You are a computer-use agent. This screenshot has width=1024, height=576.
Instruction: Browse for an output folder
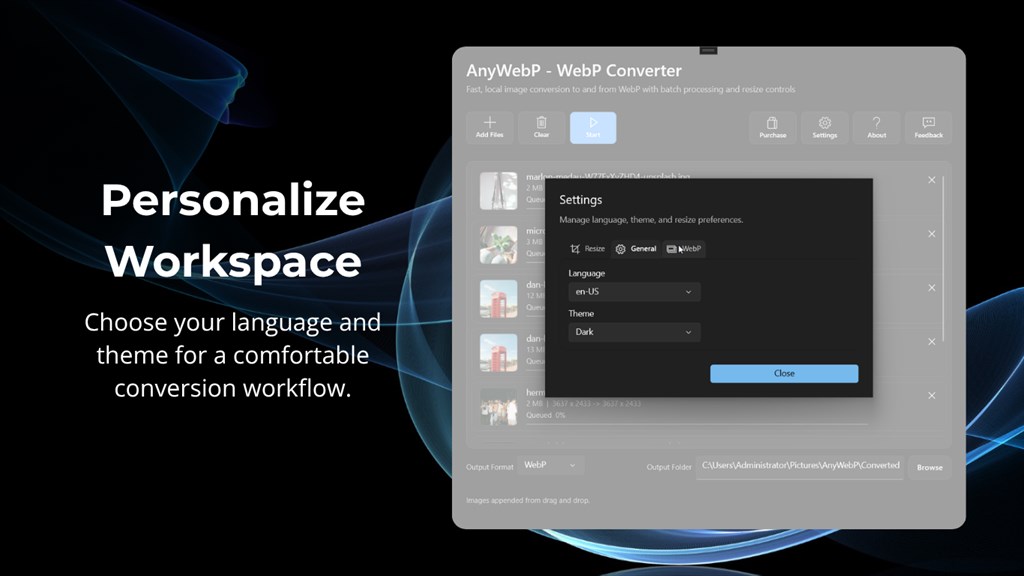[929, 468]
